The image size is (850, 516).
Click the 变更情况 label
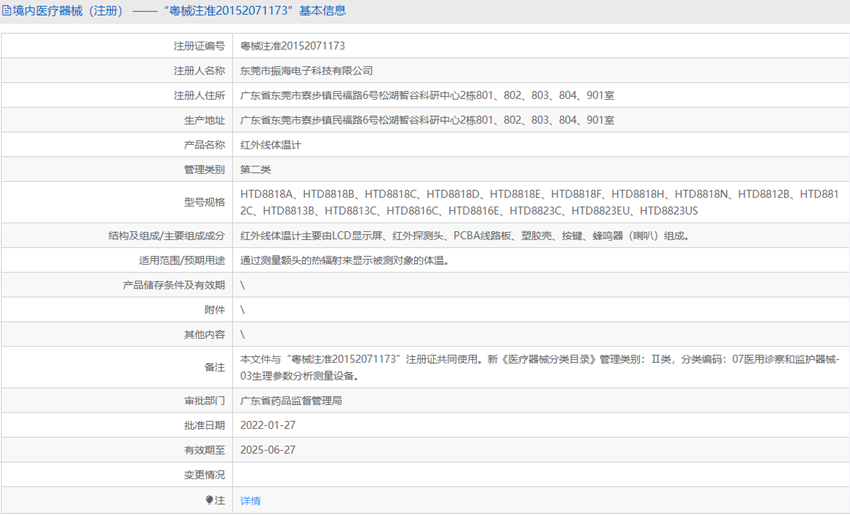pyautogui.click(x=204, y=475)
